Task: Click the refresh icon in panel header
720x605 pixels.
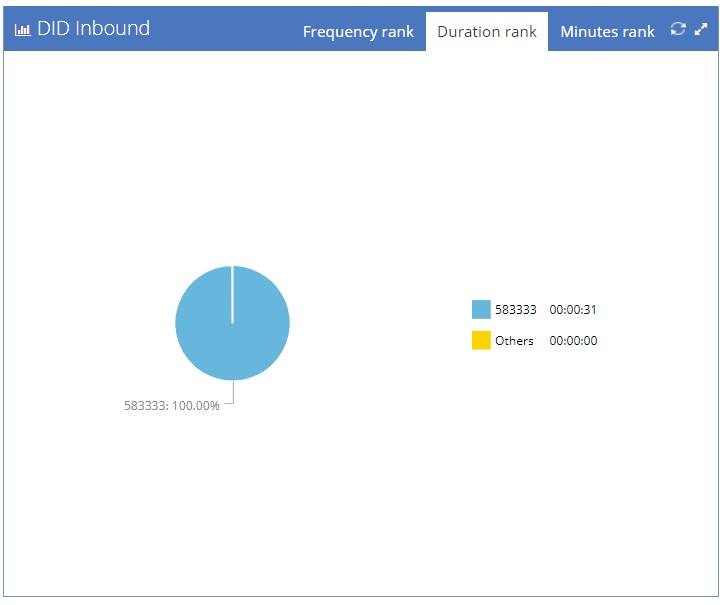Action: 678,29
